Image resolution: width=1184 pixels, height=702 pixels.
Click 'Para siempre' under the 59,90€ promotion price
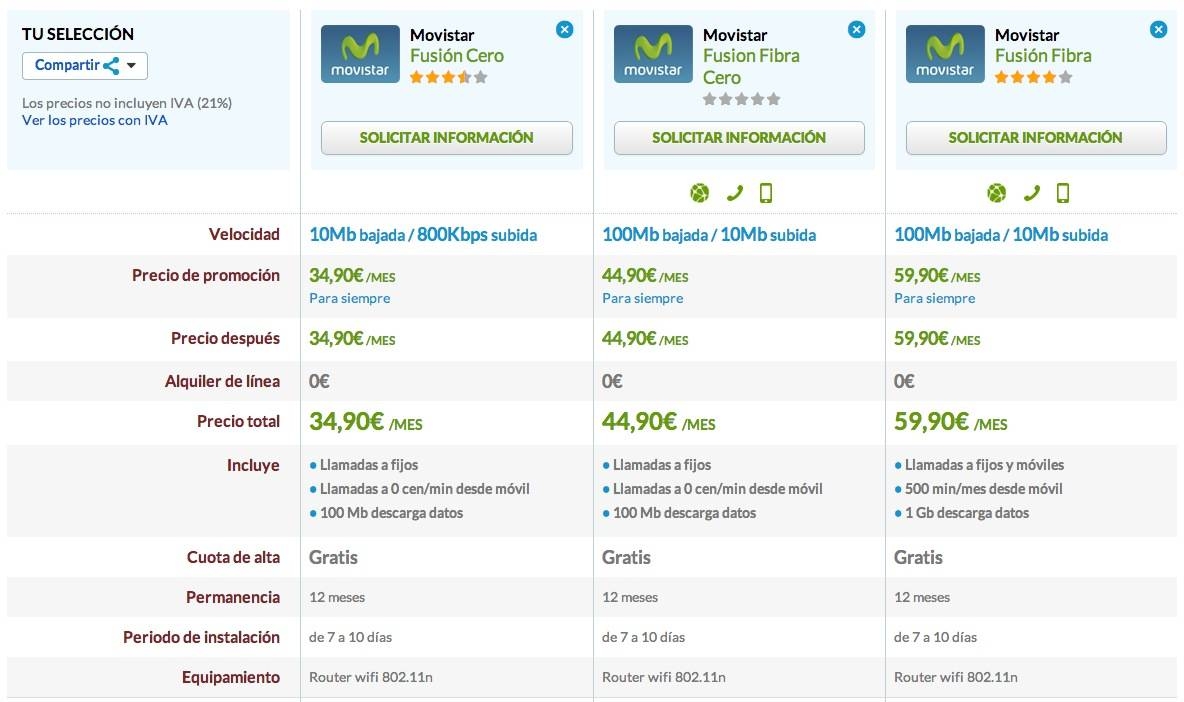(x=935, y=298)
